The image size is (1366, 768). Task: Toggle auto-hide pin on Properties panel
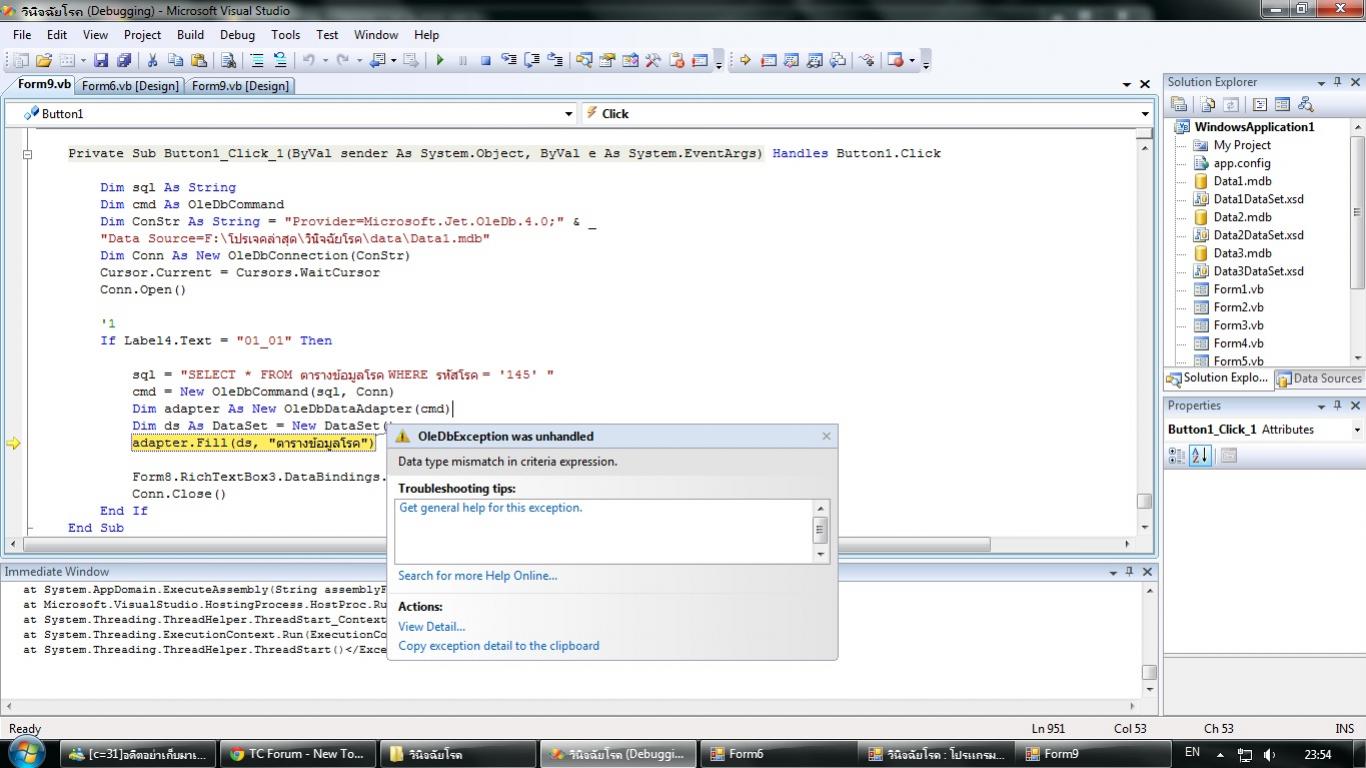1338,405
